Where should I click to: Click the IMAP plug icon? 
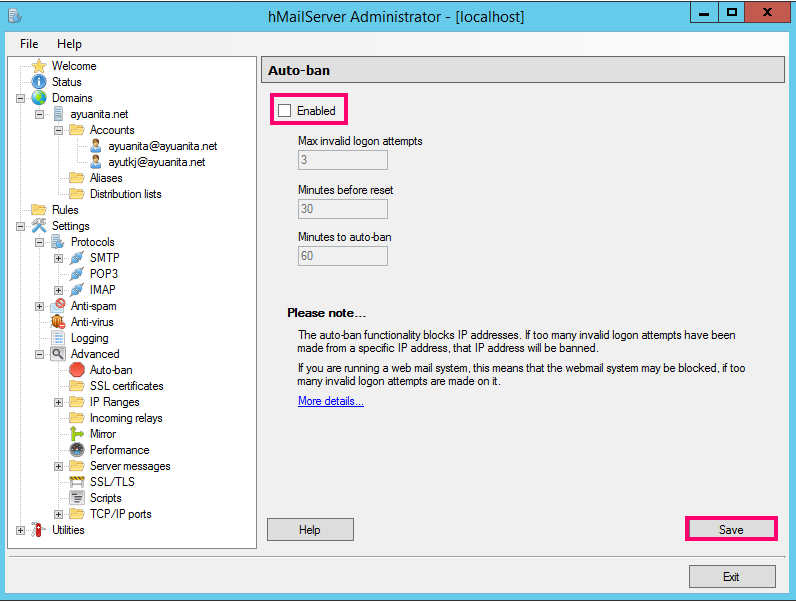77,289
